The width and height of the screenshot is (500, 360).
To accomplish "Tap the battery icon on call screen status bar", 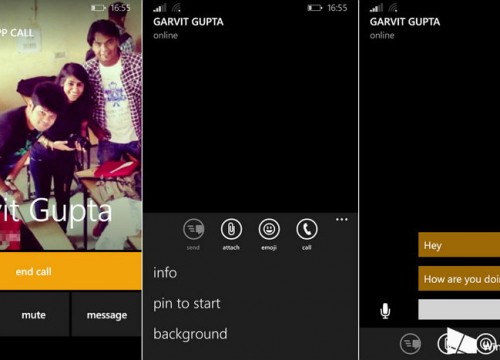I will [x=98, y=8].
